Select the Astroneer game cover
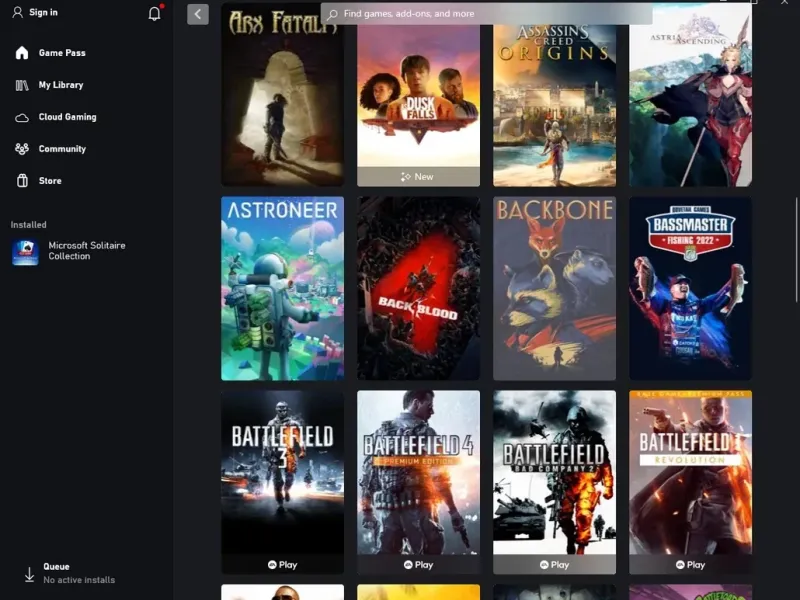Image resolution: width=800 pixels, height=600 pixels. click(x=282, y=288)
